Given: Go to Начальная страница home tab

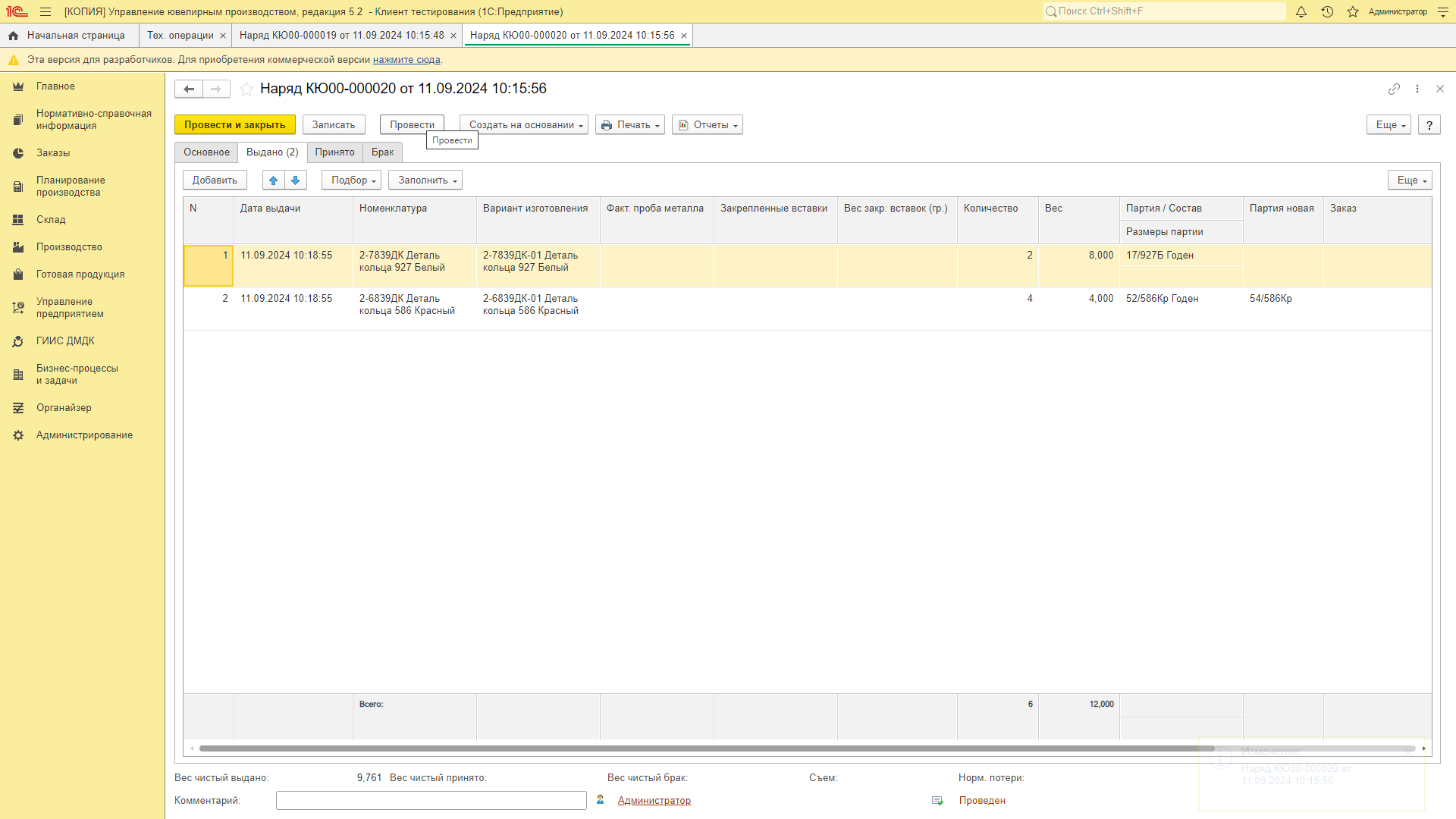Looking at the screenshot, I should point(68,36).
